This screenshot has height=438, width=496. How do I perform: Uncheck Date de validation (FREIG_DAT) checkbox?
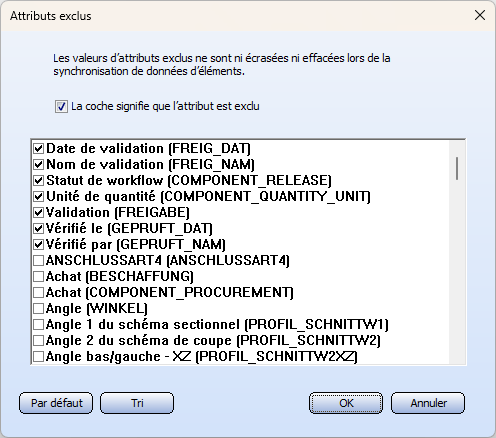click(38, 148)
